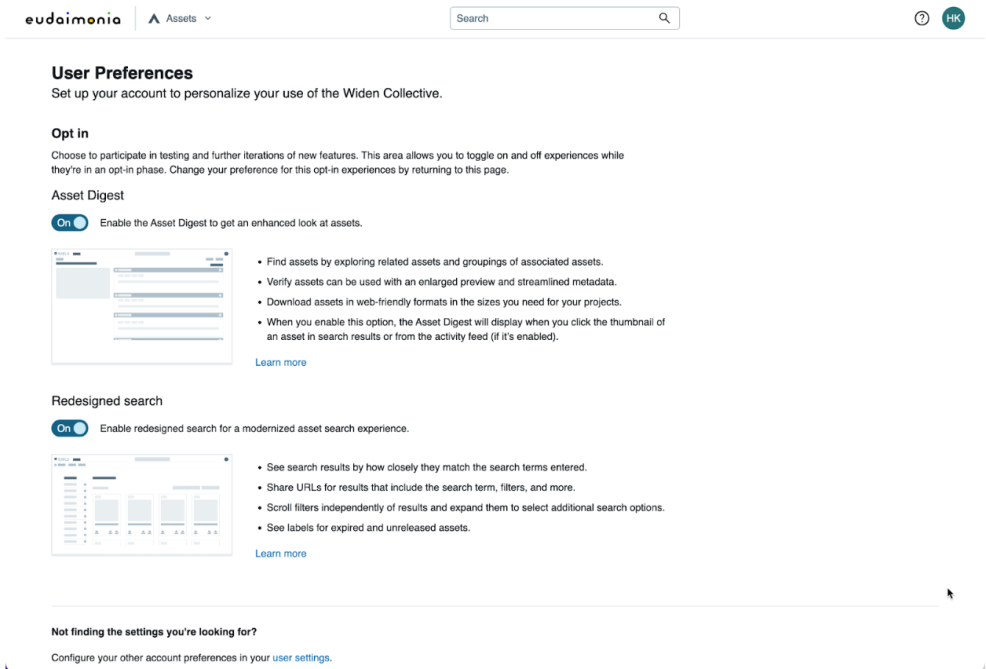The image size is (986, 669).
Task: Click the Assets triangle logo icon
Action: click(x=154, y=19)
